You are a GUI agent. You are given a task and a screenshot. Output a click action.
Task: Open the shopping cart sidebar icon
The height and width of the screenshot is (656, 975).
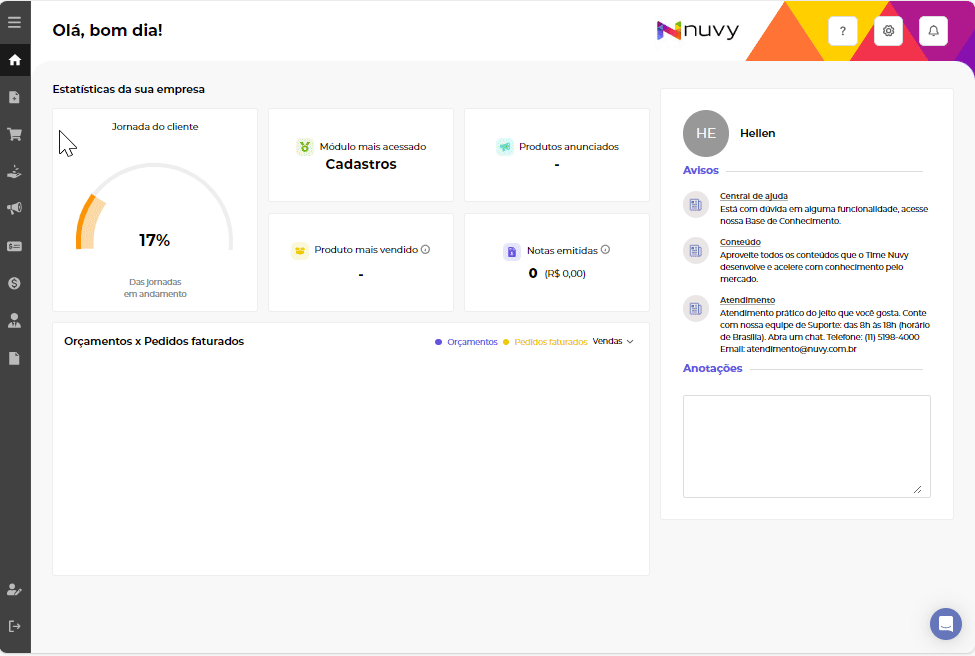click(15, 134)
